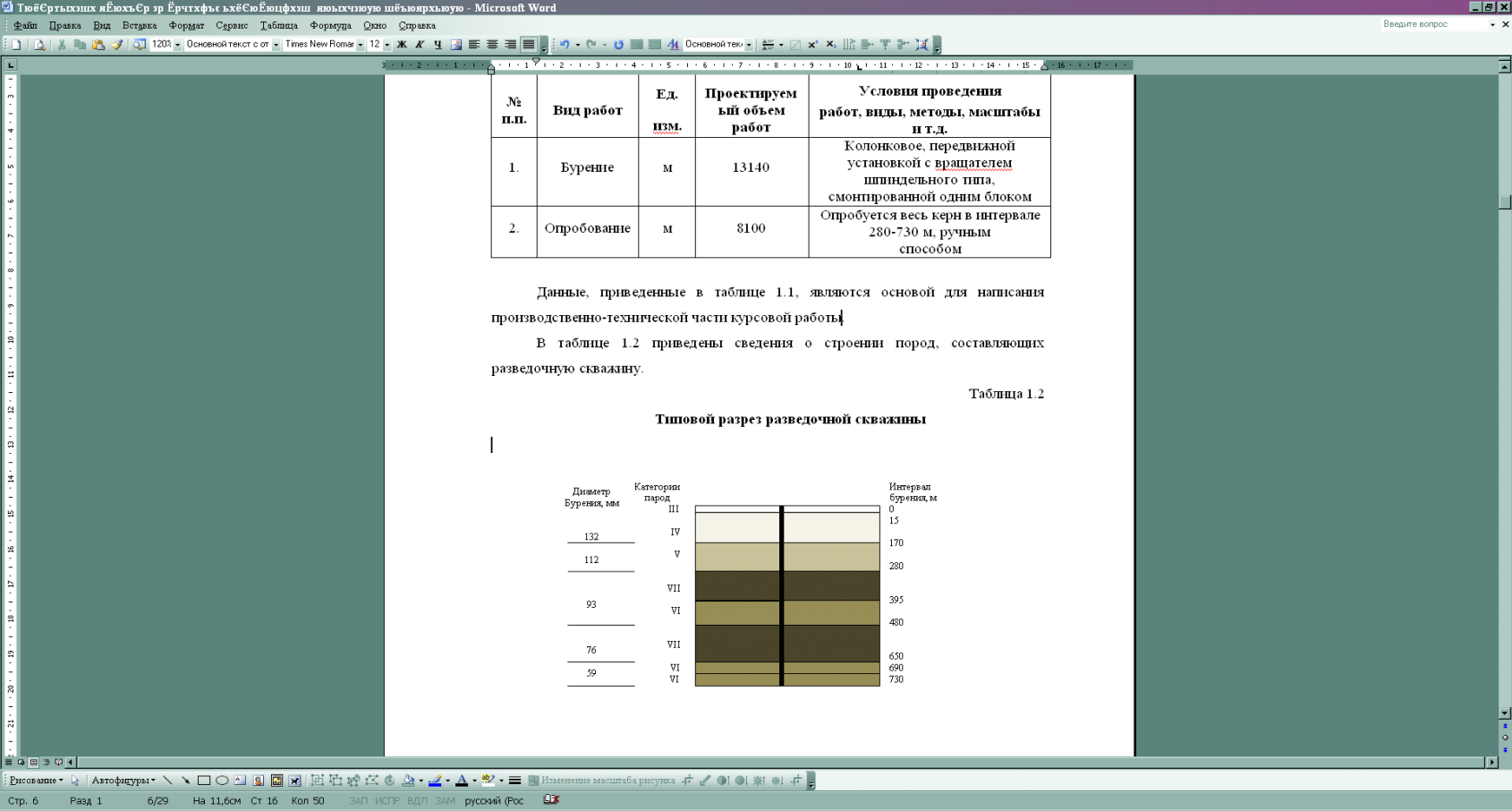1512x811 pixels.
Task: Open the Автофигуры menu
Action: [x=123, y=781]
